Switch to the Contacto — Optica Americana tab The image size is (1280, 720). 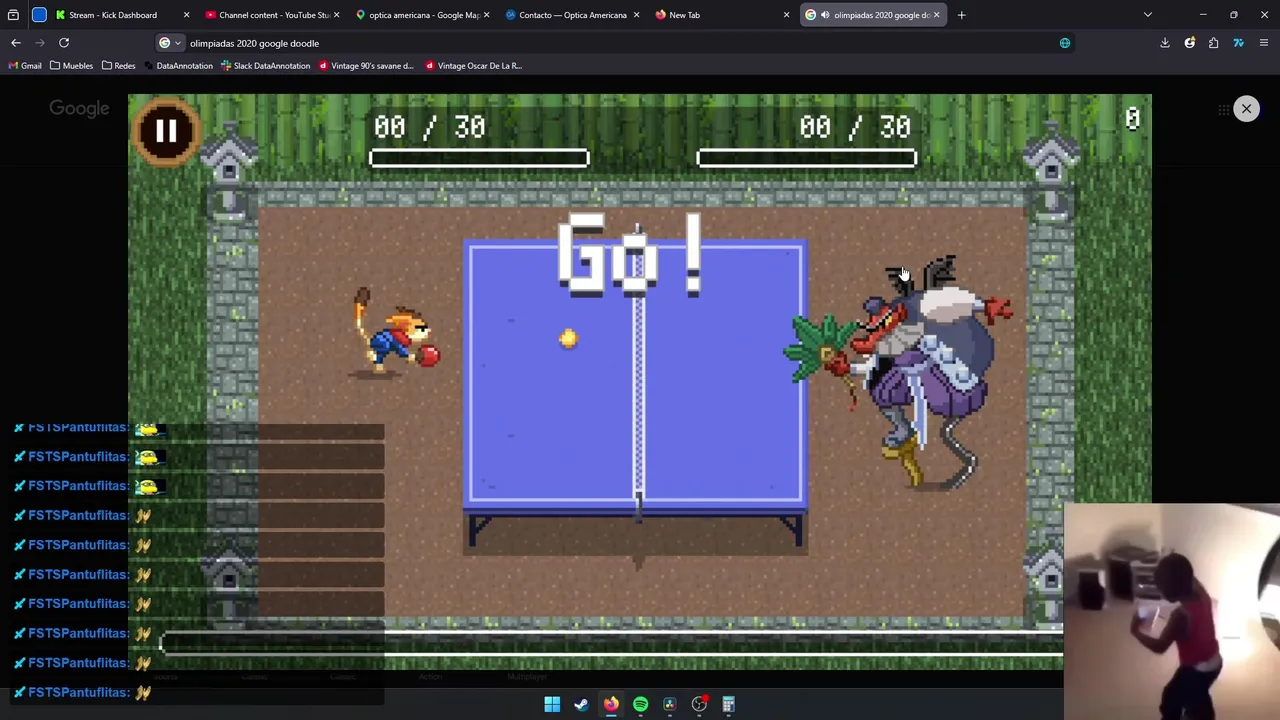pyautogui.click(x=572, y=15)
